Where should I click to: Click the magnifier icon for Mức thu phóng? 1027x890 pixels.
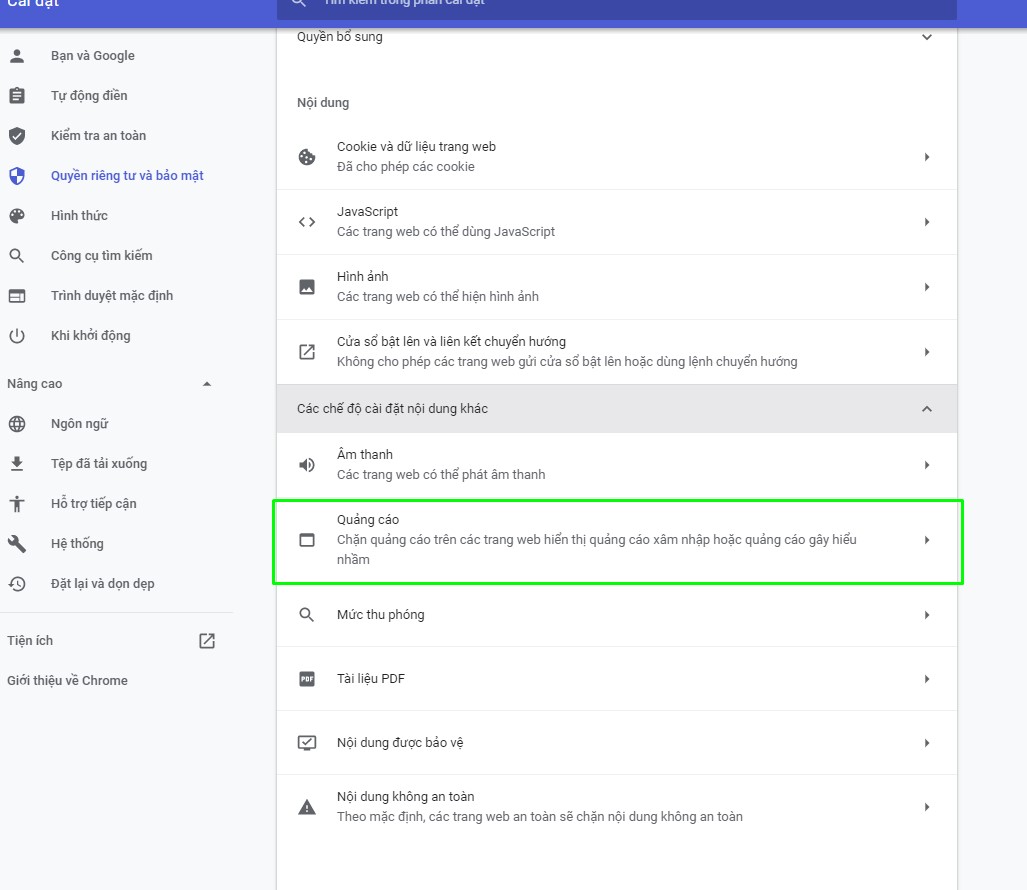point(307,615)
